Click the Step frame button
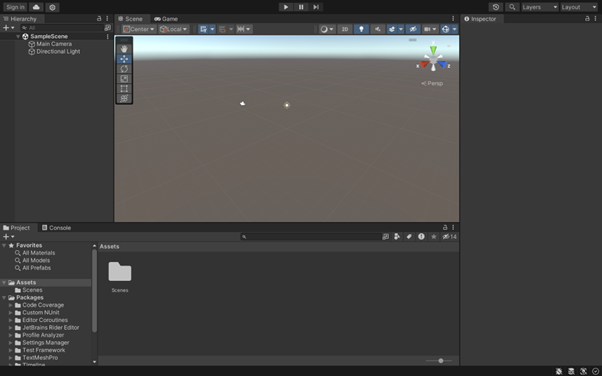 point(316,7)
